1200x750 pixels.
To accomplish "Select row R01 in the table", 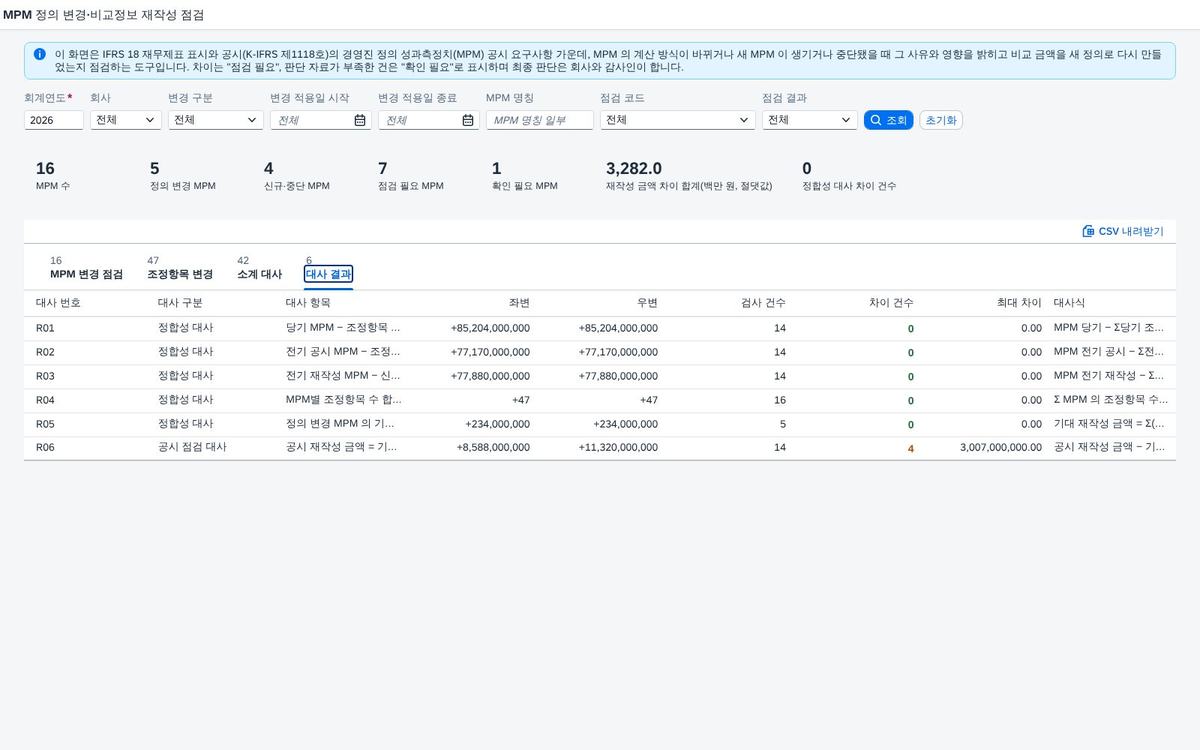I will pos(600,328).
